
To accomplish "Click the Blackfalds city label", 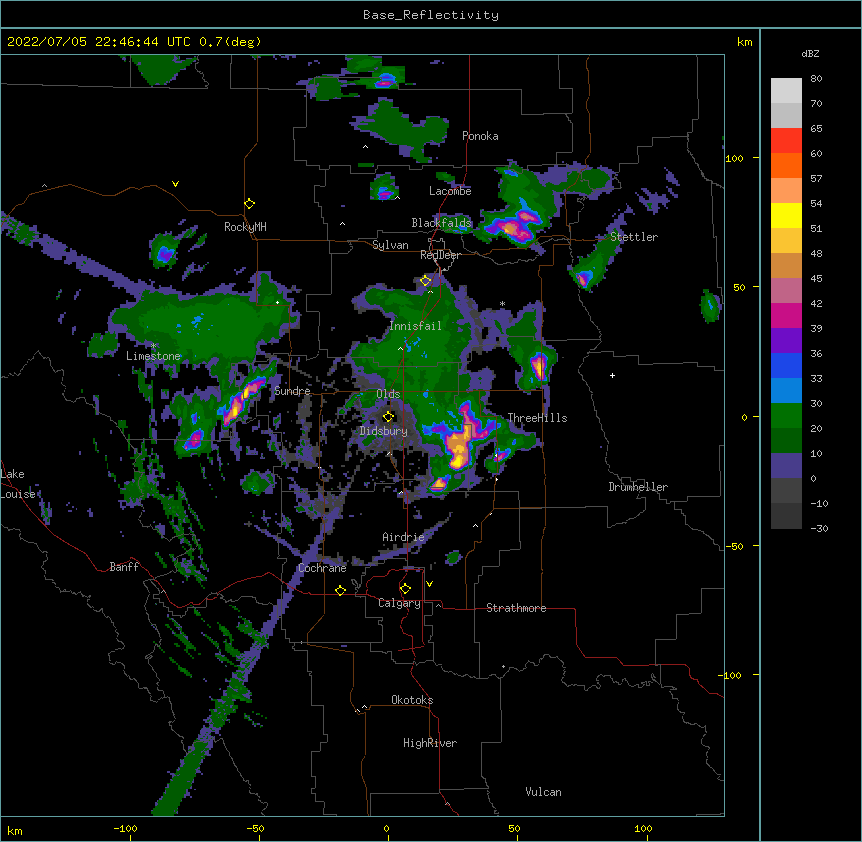I will tap(441, 223).
